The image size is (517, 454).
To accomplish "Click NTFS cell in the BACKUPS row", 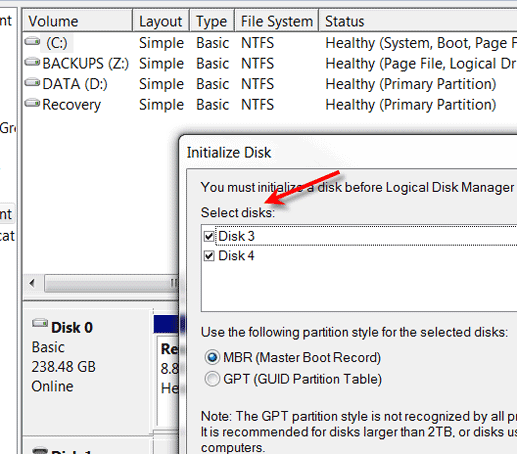I will (x=257, y=64).
